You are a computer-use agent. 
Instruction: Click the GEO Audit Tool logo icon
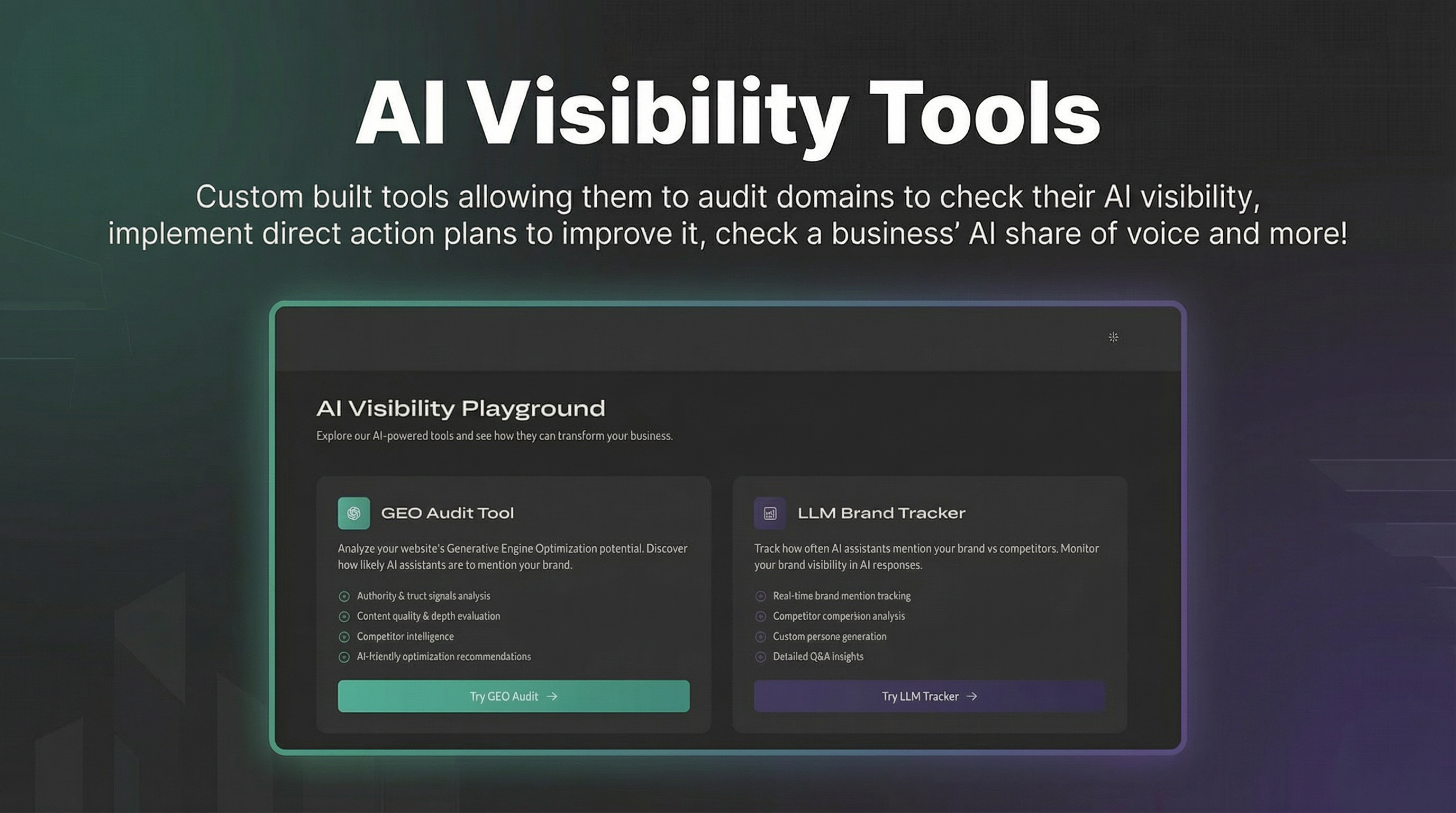click(354, 513)
